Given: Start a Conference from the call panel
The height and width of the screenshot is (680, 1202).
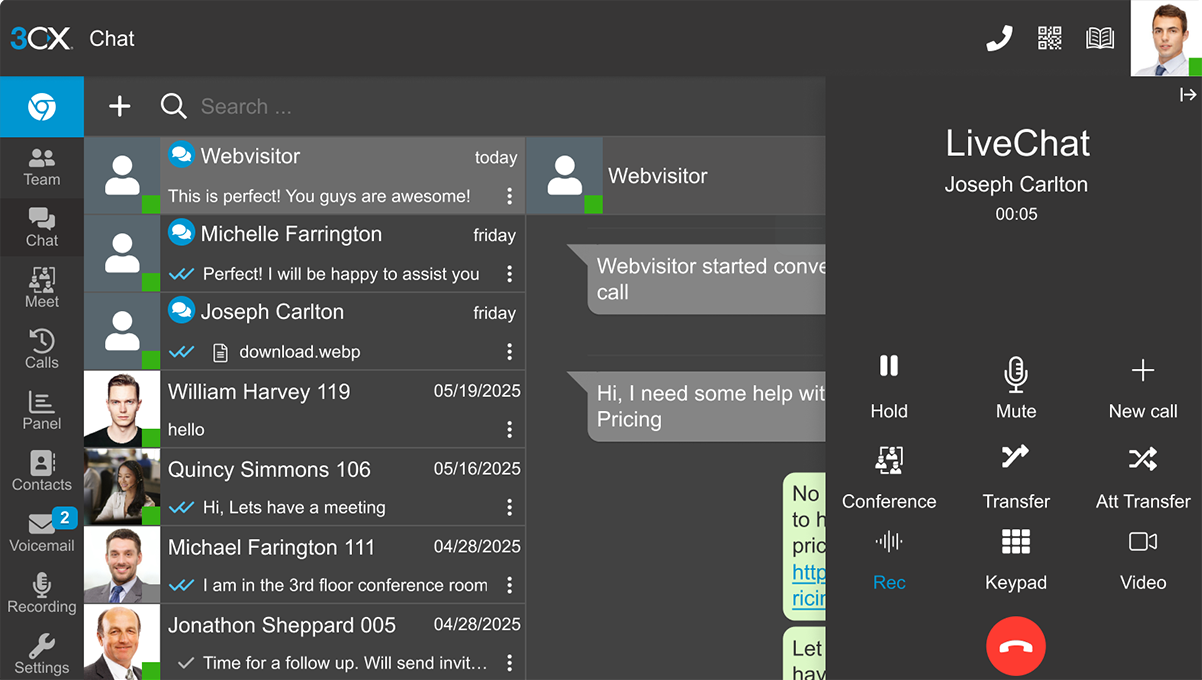Looking at the screenshot, I should pos(889,477).
